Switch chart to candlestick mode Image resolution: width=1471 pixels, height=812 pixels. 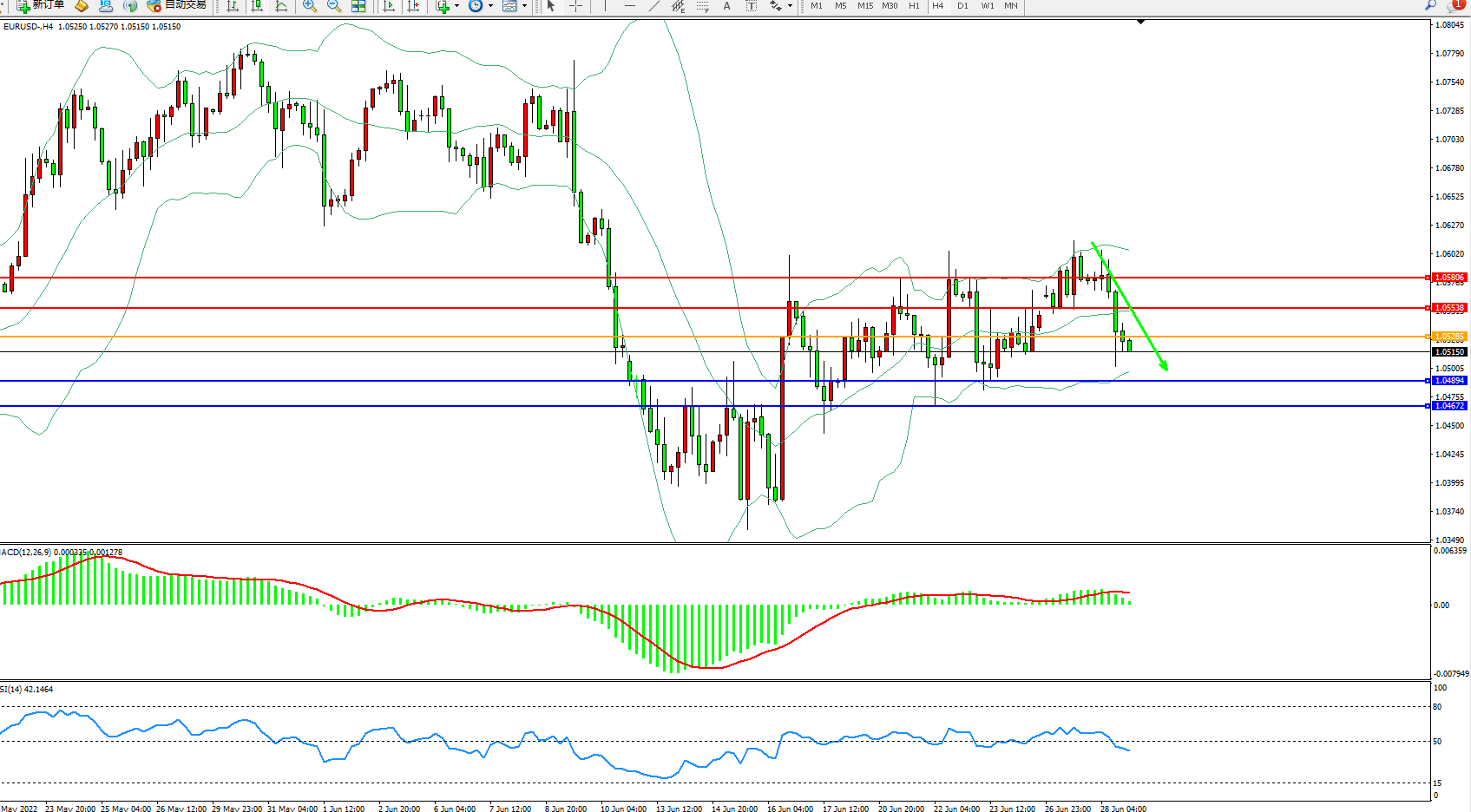pos(257,6)
